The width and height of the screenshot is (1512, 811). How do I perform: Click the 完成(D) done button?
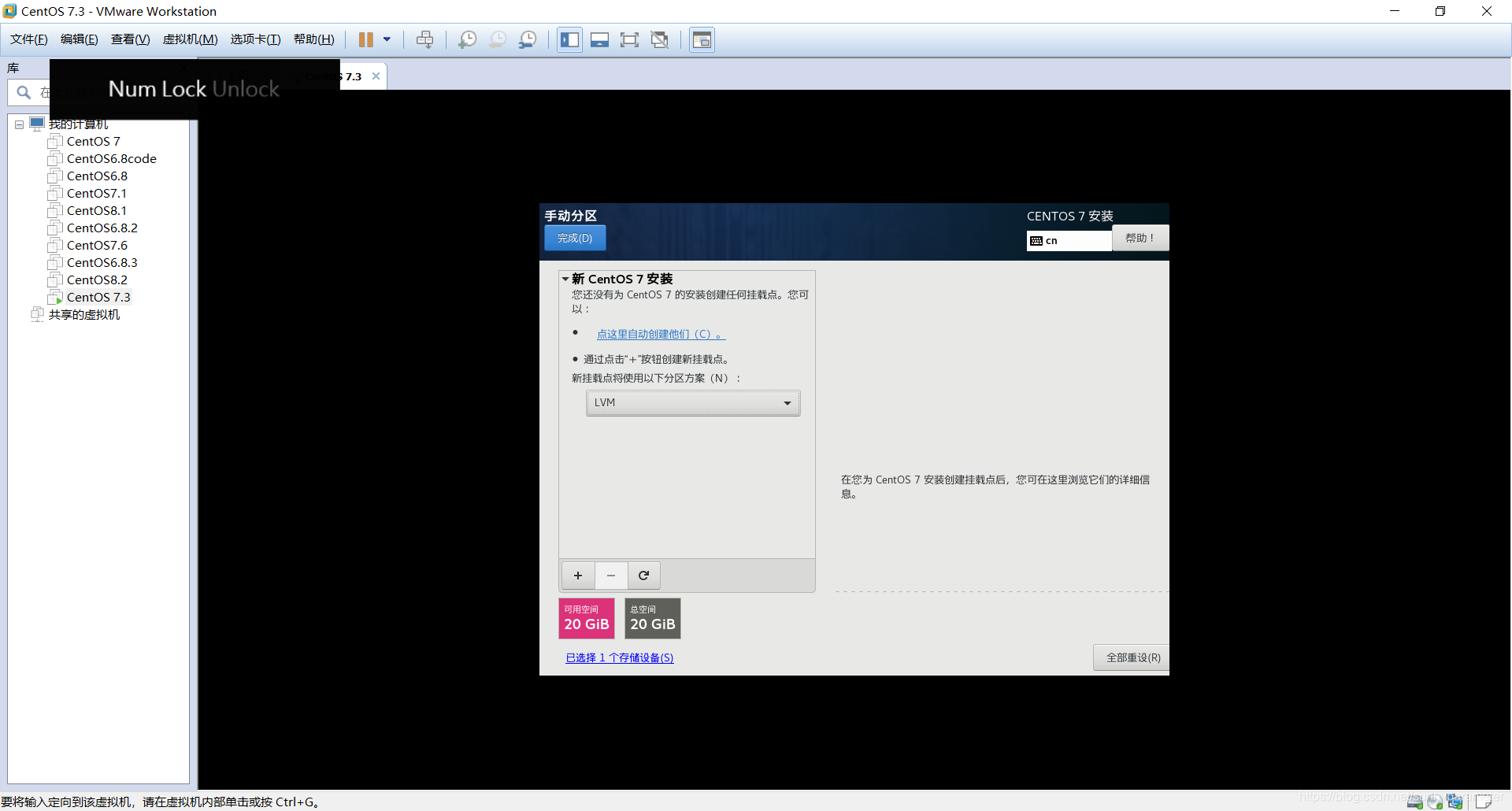(x=575, y=239)
